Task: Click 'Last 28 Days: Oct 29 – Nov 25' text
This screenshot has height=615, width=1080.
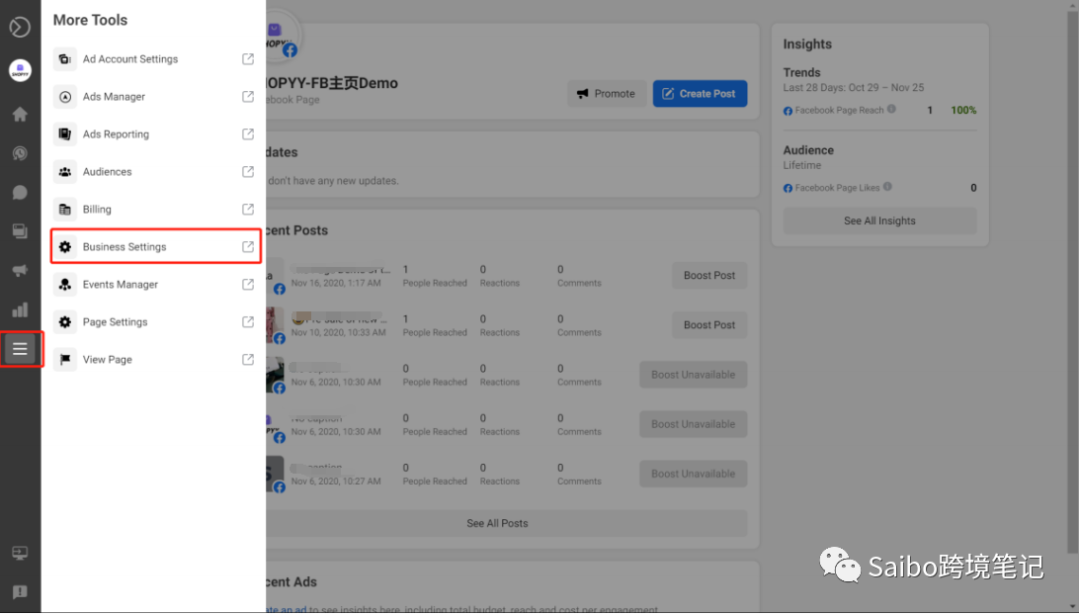Action: (853, 87)
